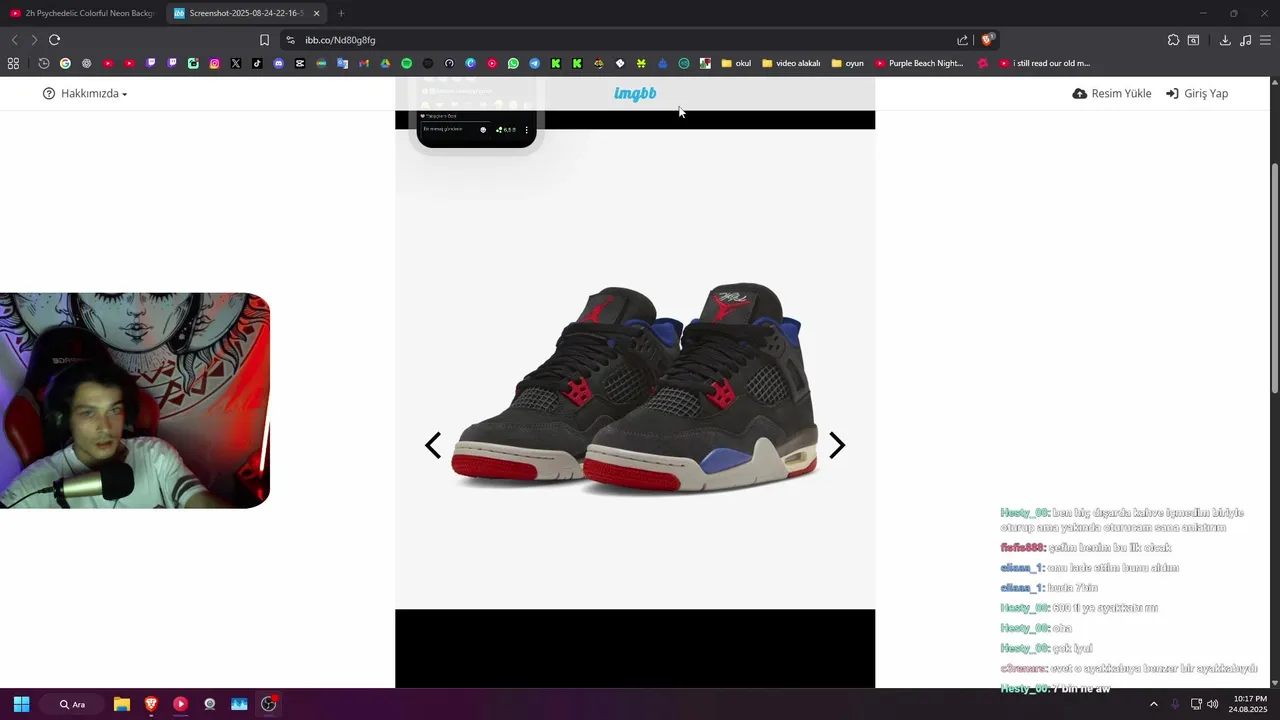The image size is (1280, 720).
Task: Open the X (Twitter) bookmark icon
Action: pyautogui.click(x=236, y=63)
